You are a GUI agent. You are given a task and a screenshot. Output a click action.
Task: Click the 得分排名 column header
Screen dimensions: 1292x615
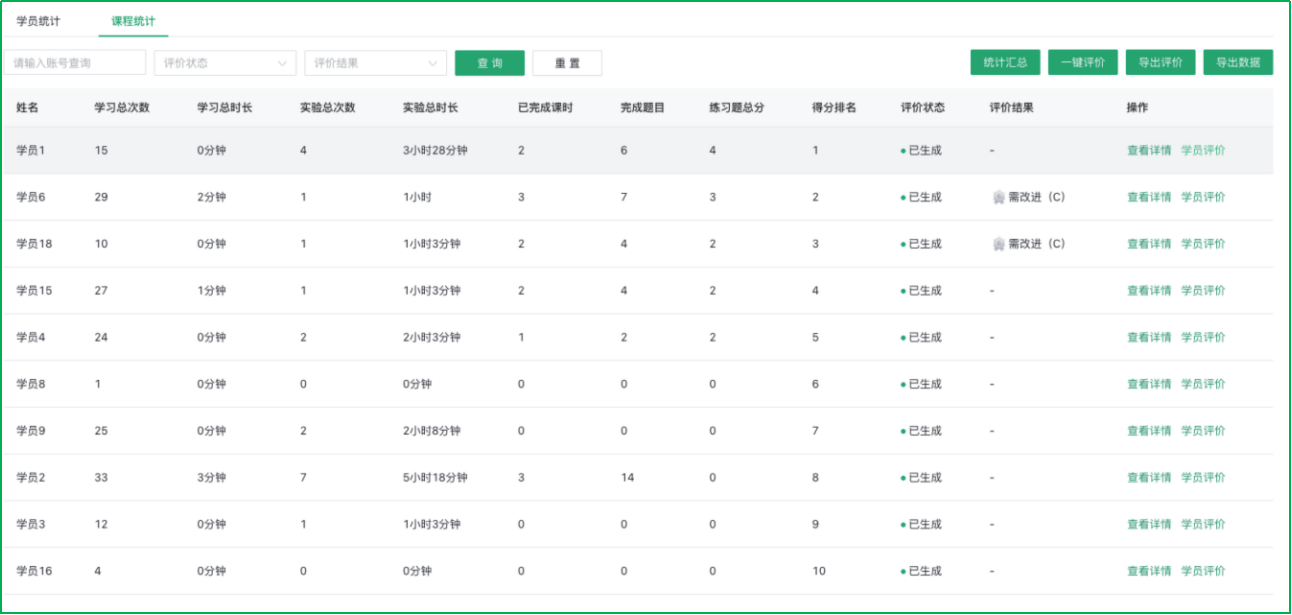point(833,107)
